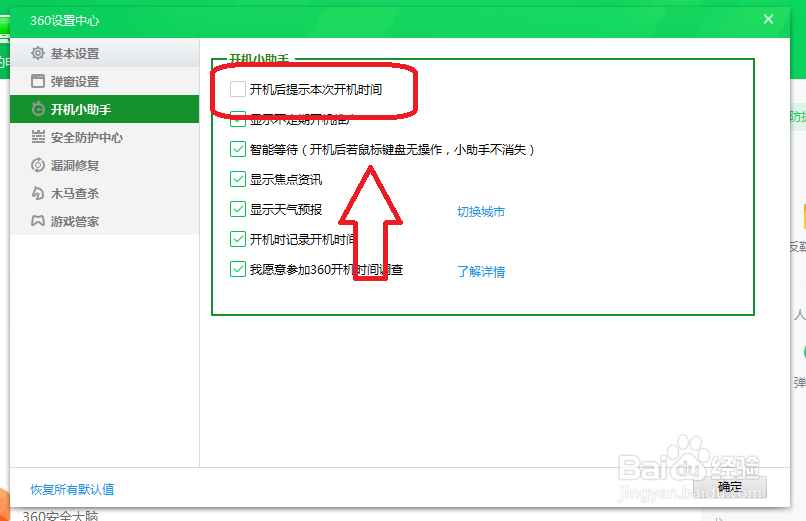Select the 开机小助手 section
The image size is (806, 521).
(104, 109)
